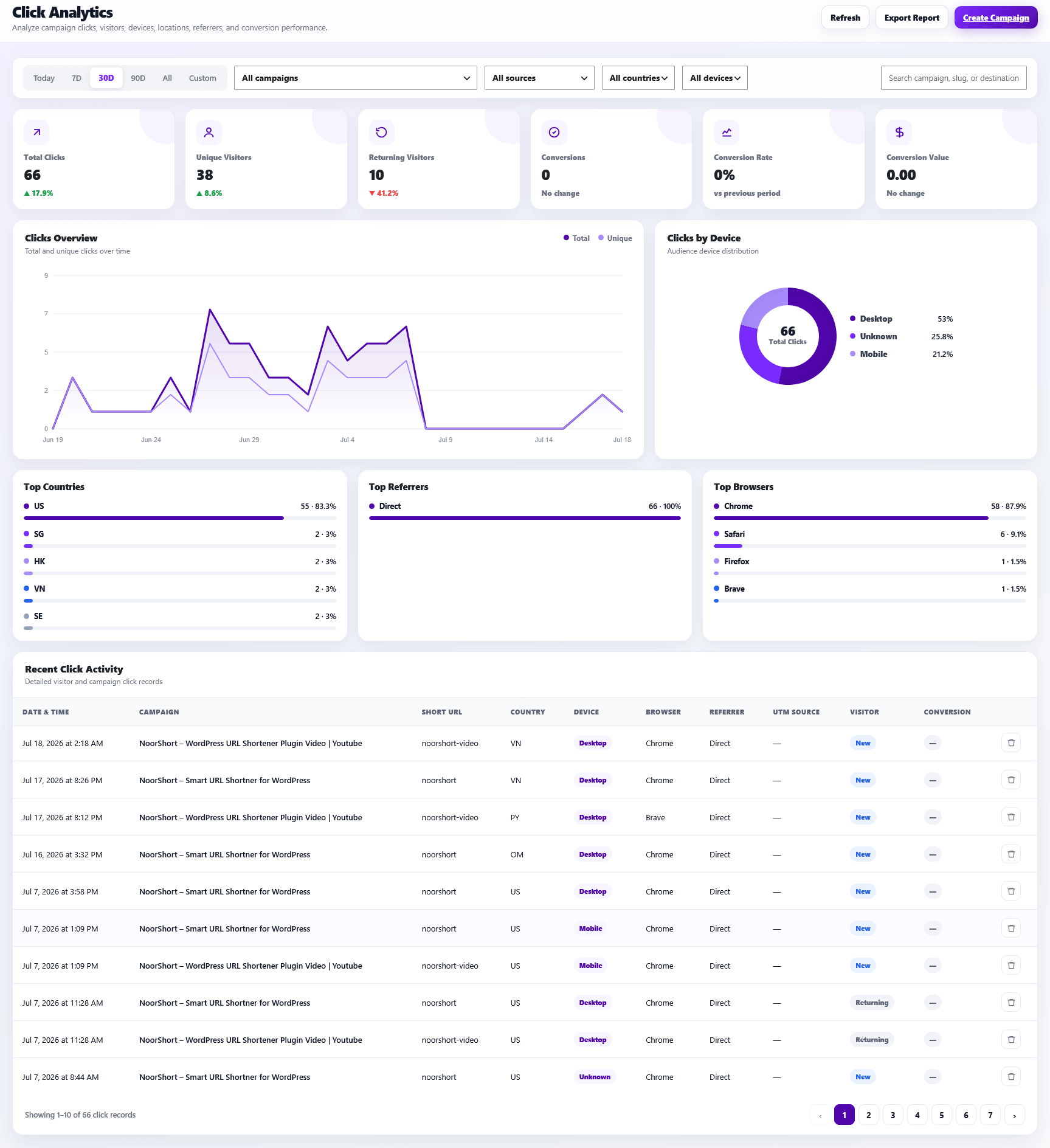1050x1148 pixels.
Task: Click the New visitor badge in PY row
Action: (863, 817)
